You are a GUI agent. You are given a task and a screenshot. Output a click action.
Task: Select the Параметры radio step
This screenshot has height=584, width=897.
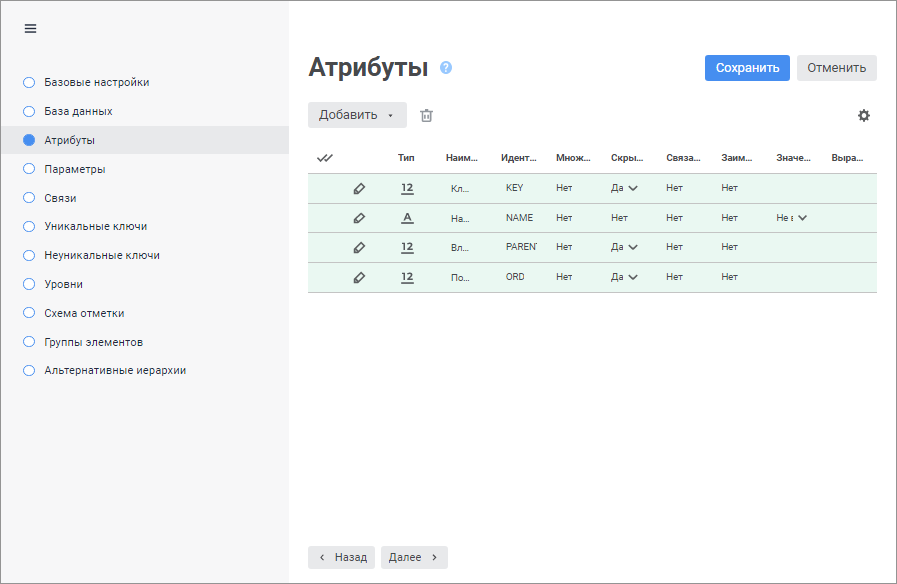[x=29, y=169]
